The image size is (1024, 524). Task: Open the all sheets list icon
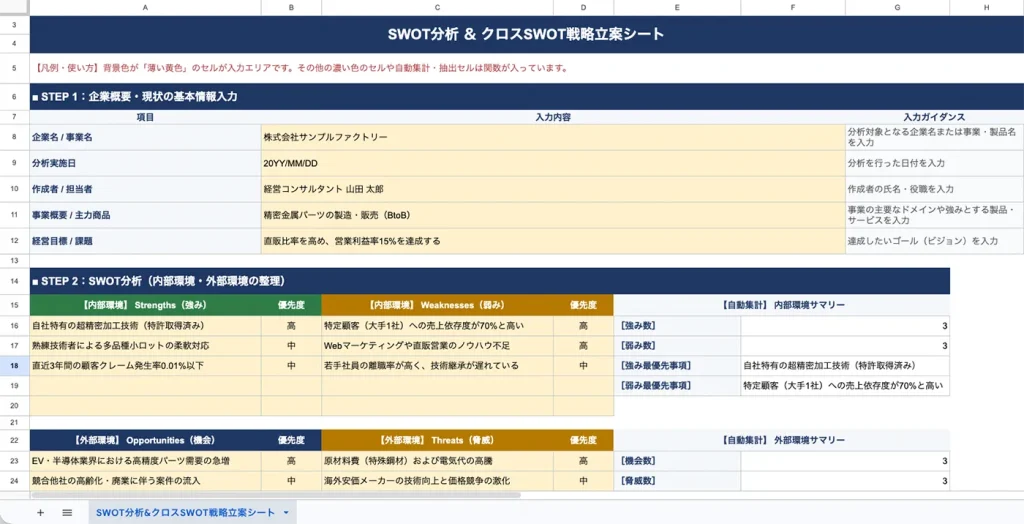point(67,513)
